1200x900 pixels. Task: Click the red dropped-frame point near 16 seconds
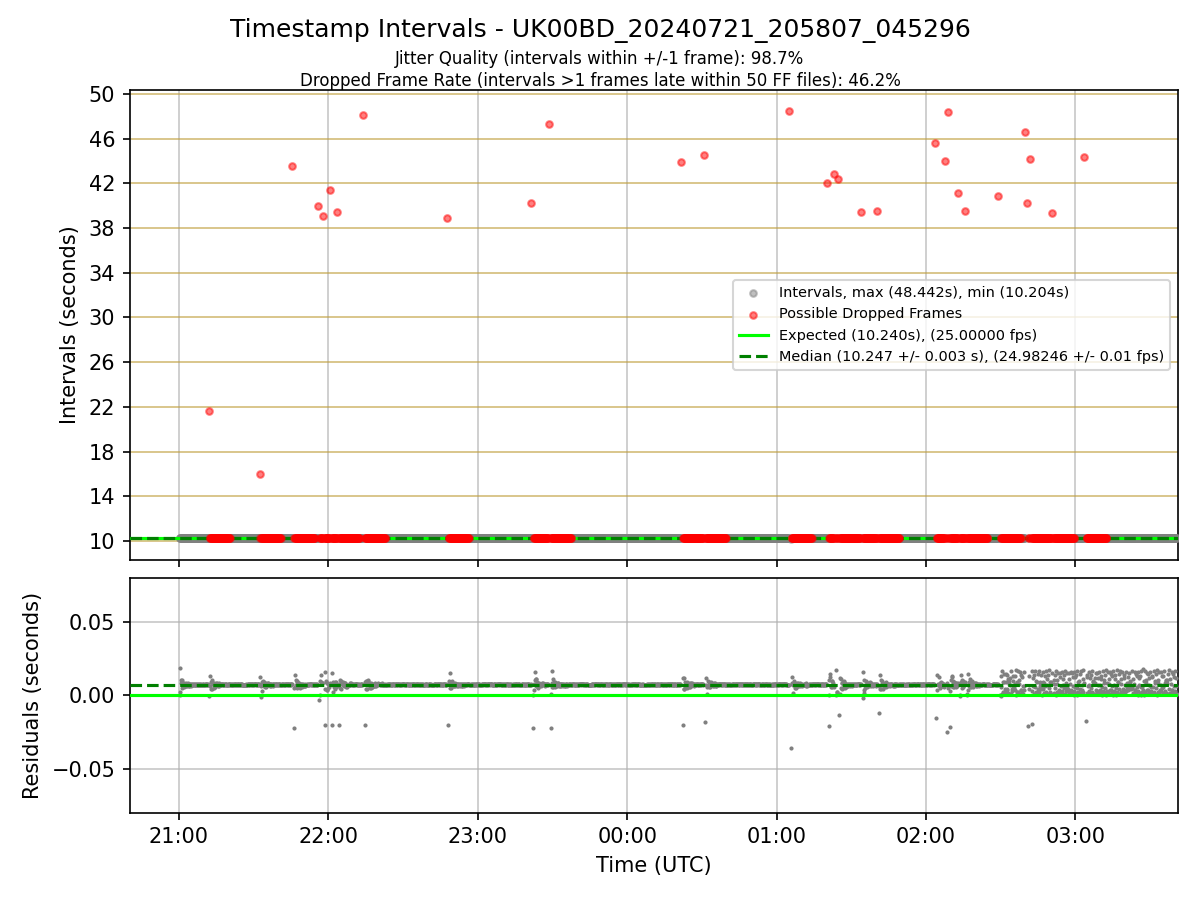pos(260,474)
